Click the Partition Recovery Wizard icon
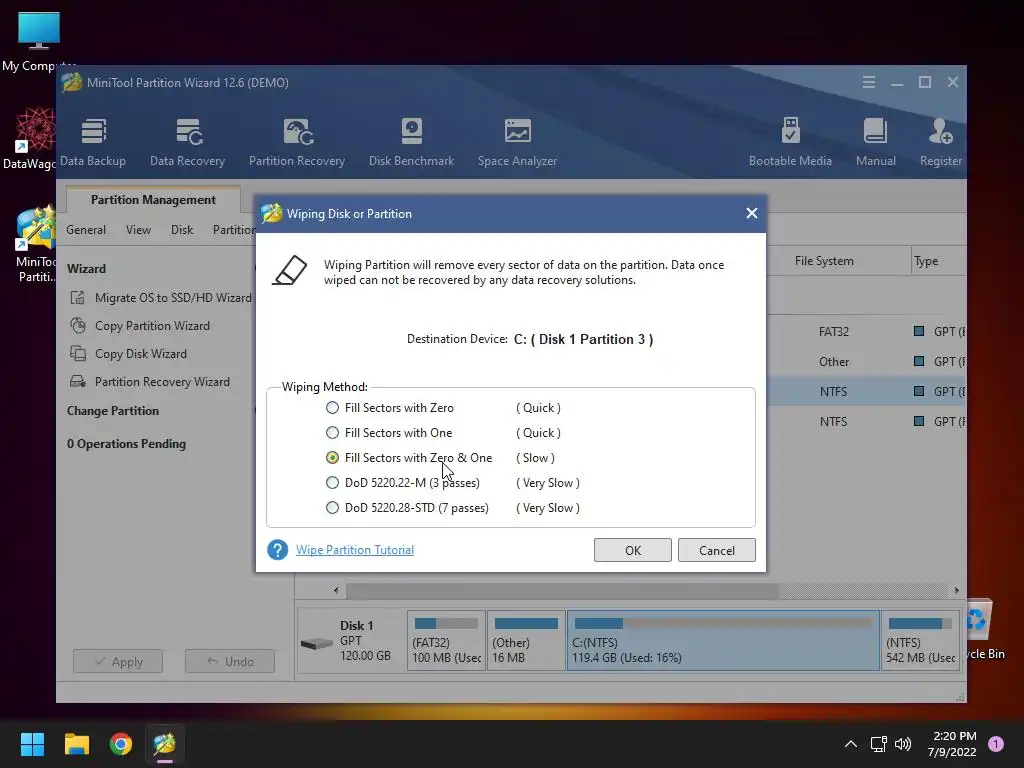 point(78,381)
